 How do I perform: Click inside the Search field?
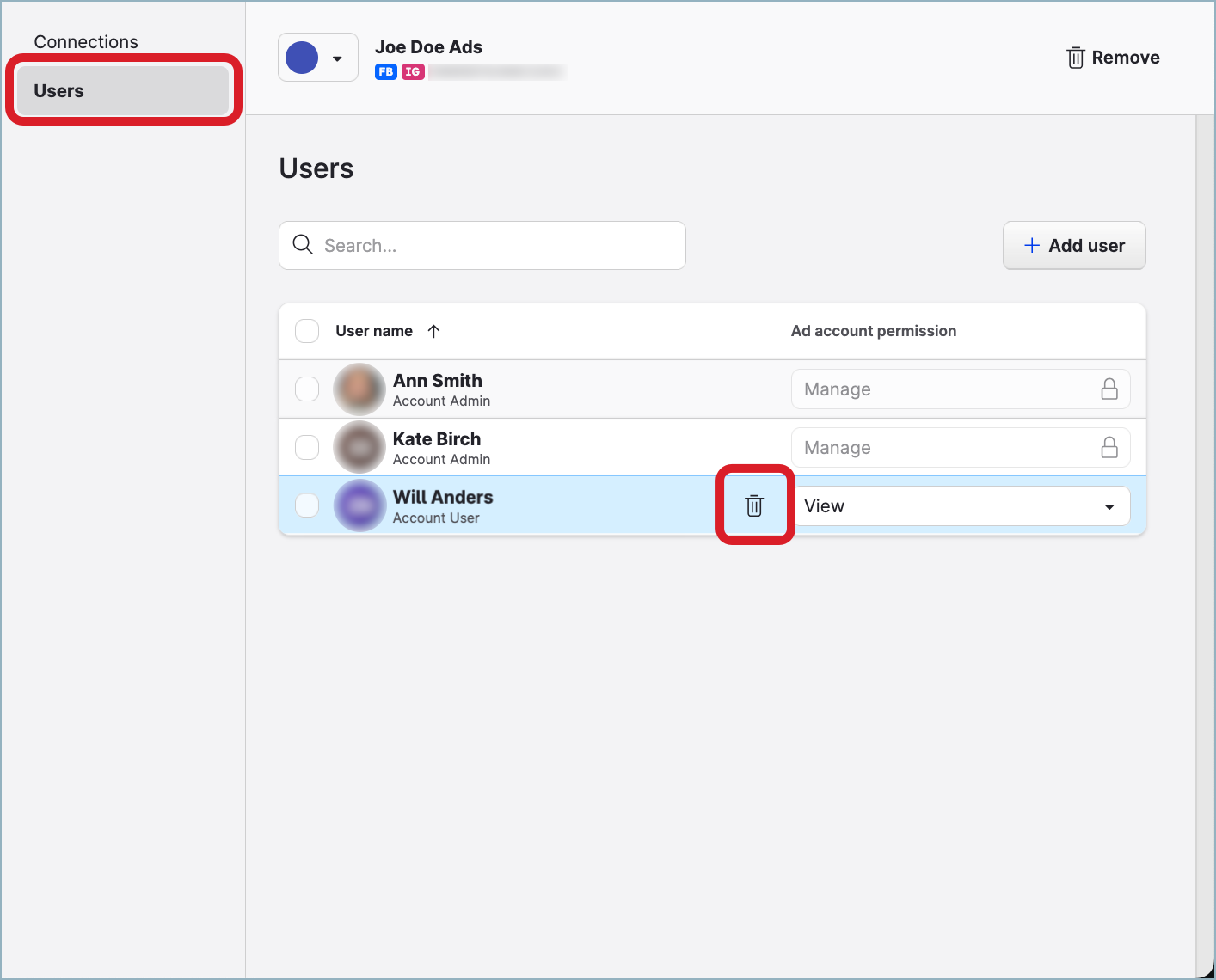point(482,245)
